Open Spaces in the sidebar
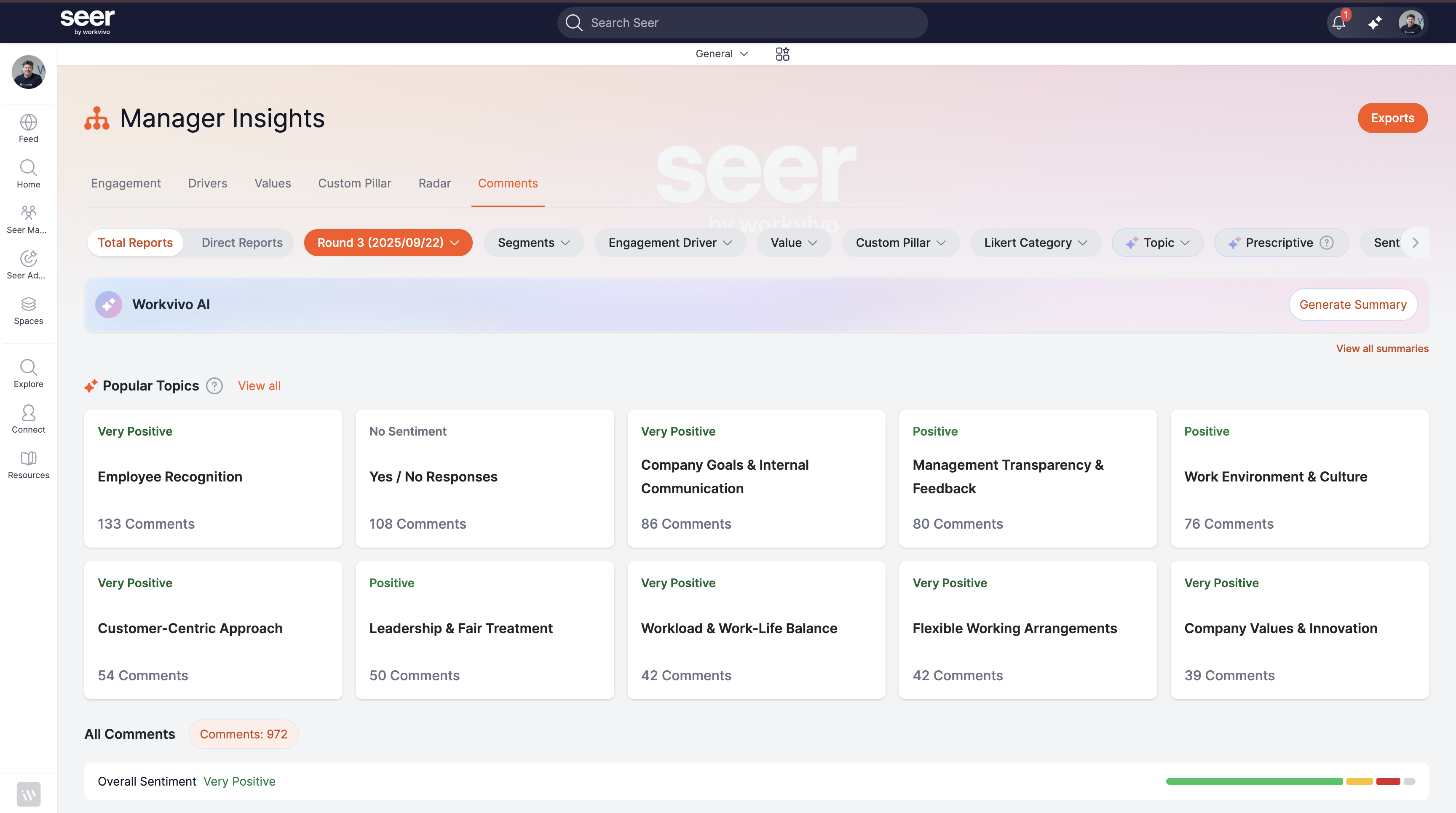Image resolution: width=1456 pixels, height=813 pixels. 28,310
